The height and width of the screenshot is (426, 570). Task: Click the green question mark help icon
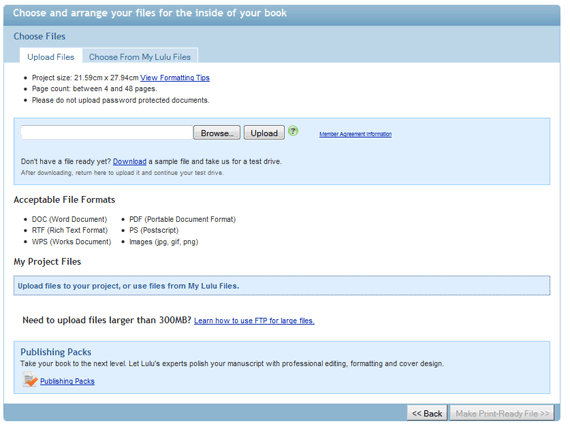pyautogui.click(x=293, y=131)
